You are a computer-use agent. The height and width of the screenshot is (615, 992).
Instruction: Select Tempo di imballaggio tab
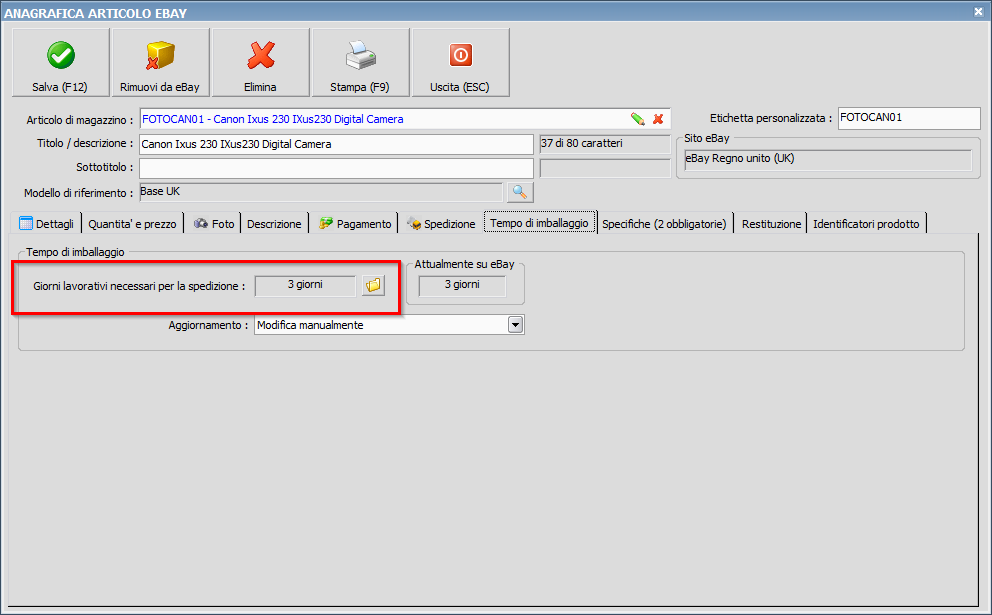pos(540,223)
